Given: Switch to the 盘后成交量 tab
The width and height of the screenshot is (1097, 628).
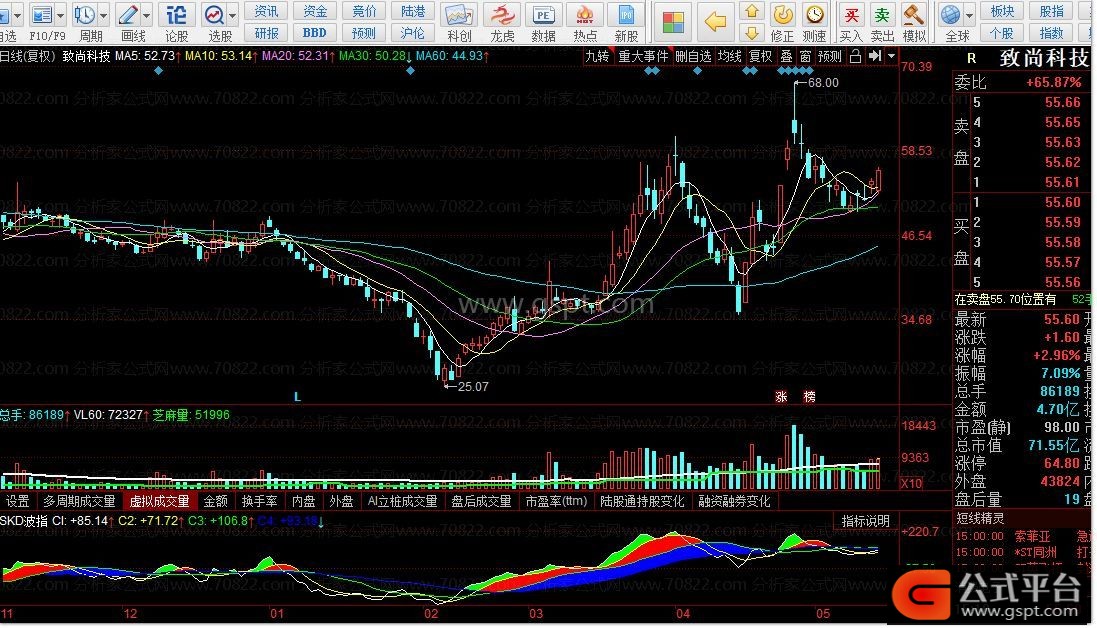Looking at the screenshot, I should tap(481, 501).
